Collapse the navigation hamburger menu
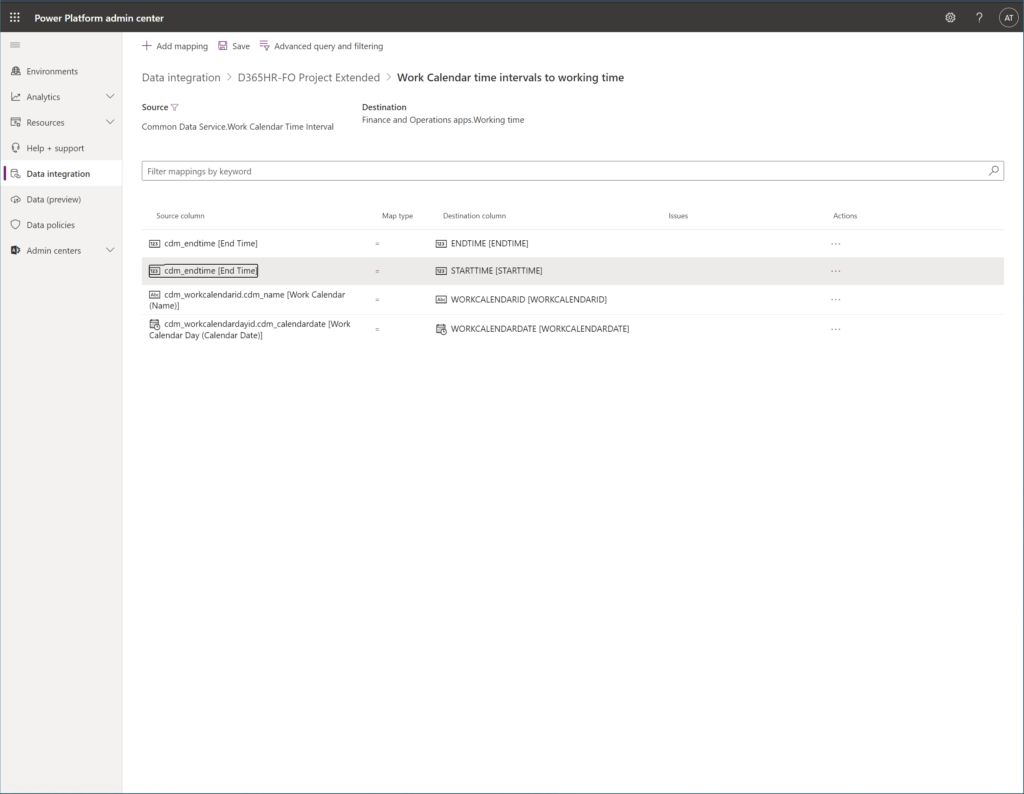This screenshot has width=1024, height=794. 15,46
